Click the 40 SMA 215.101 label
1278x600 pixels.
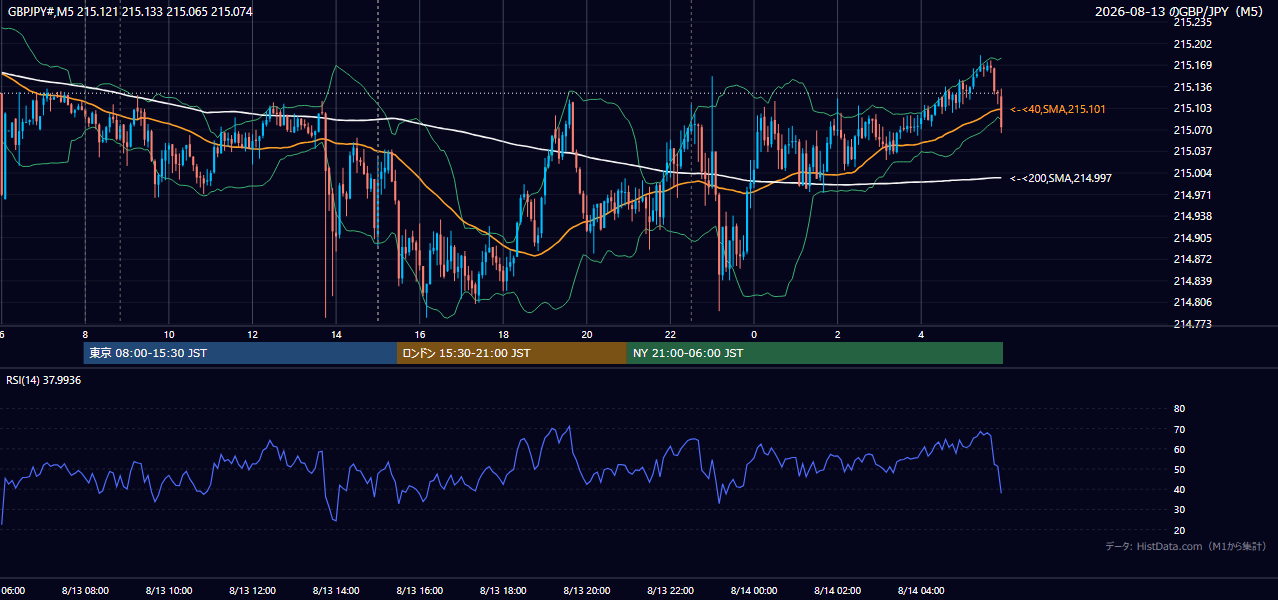(1058, 109)
